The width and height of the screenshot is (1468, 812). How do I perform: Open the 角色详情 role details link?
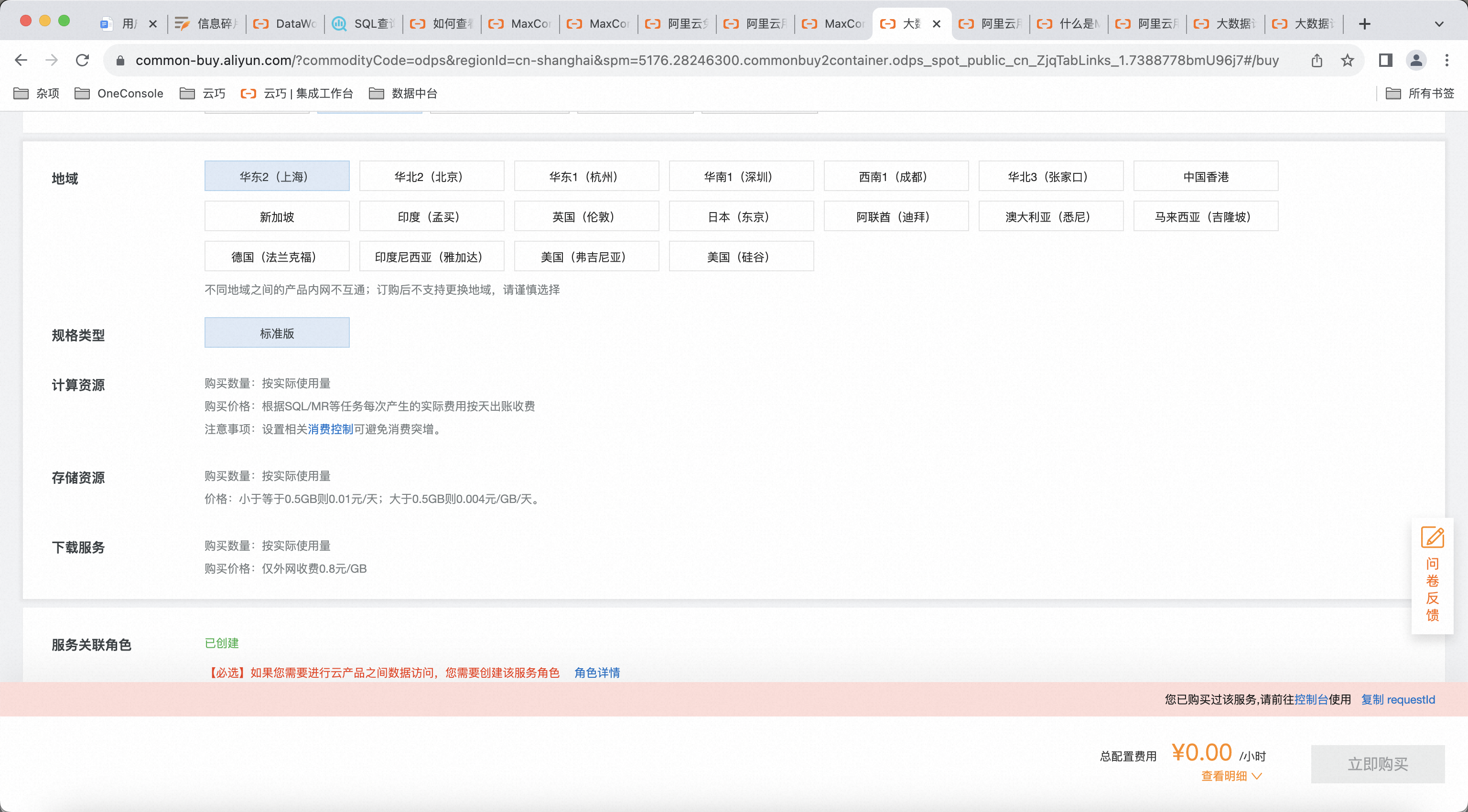597,673
